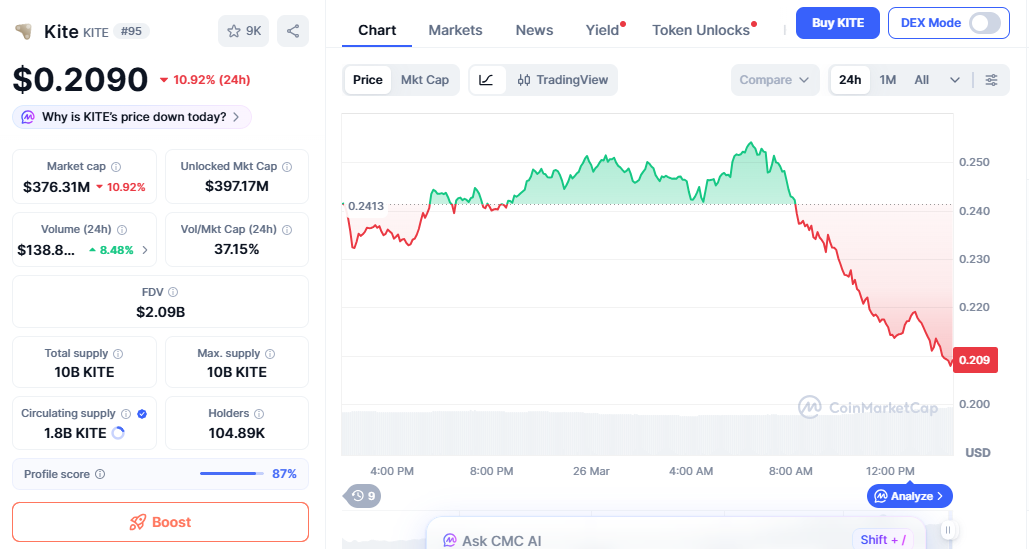
Task: Open the Token Unlocks tab
Action: pos(701,30)
